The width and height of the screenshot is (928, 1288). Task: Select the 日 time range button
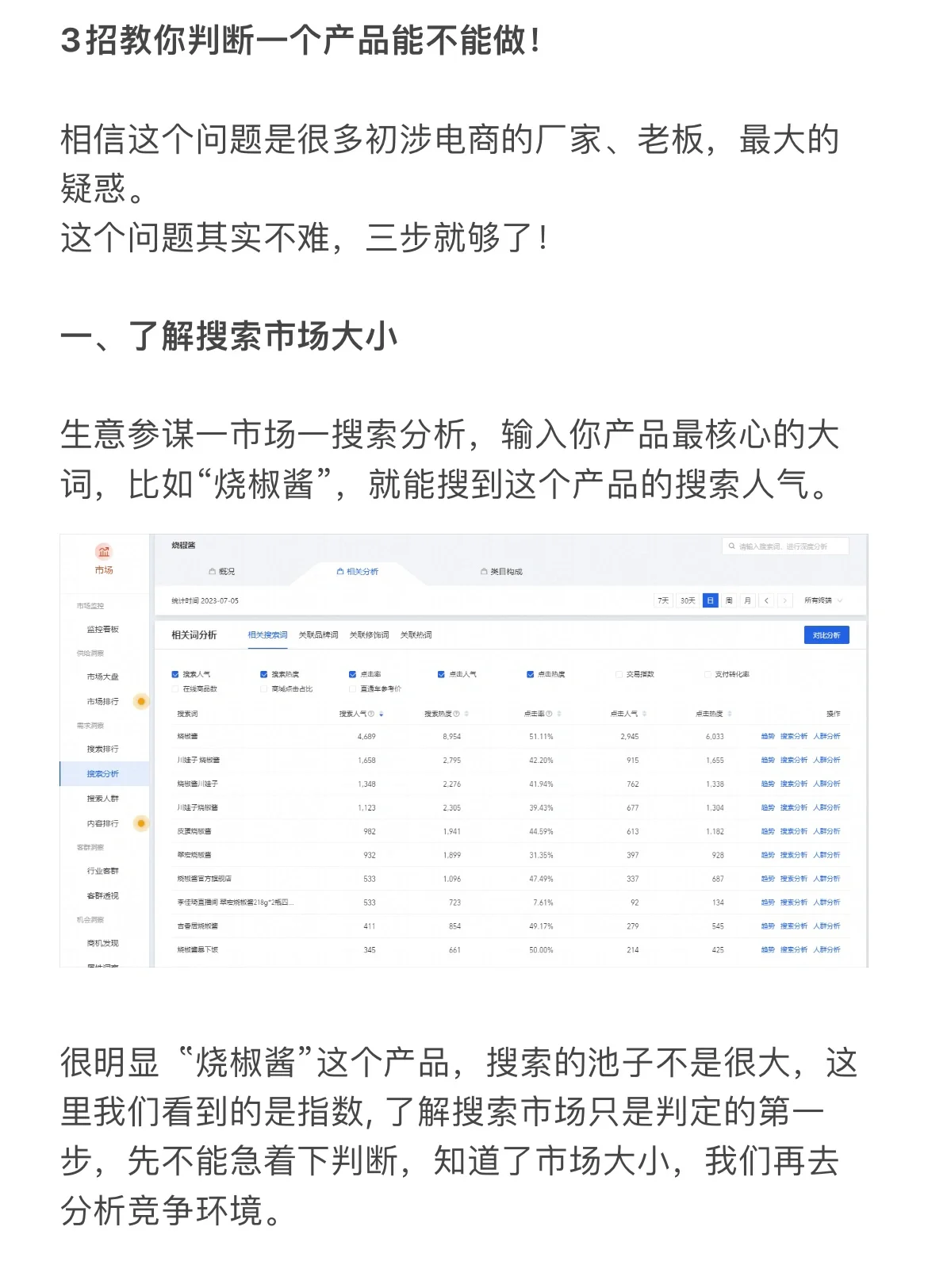coord(710,600)
